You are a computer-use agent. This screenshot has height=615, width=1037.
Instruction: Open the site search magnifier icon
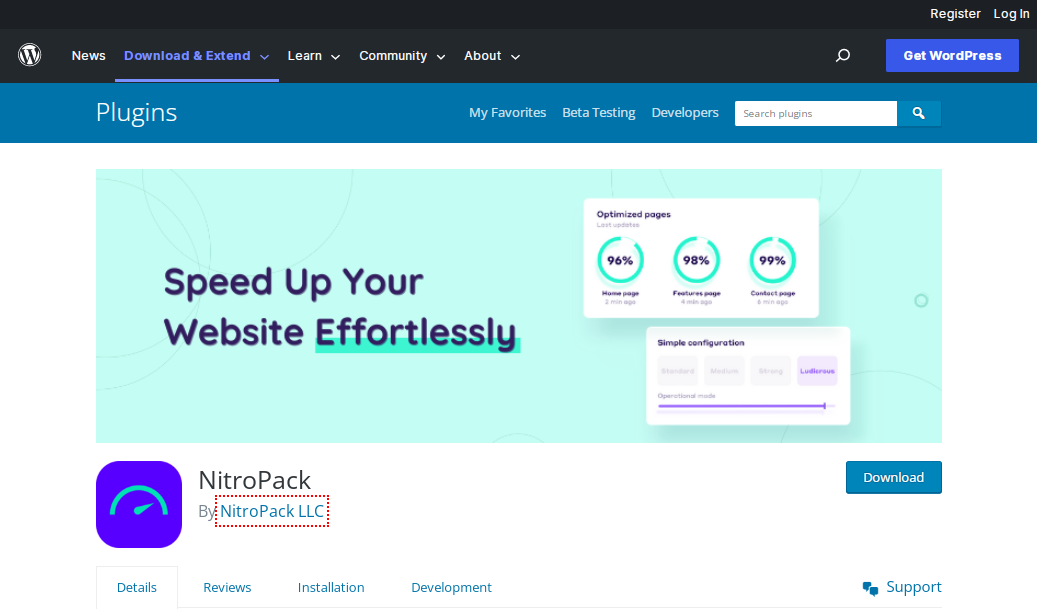coord(843,56)
